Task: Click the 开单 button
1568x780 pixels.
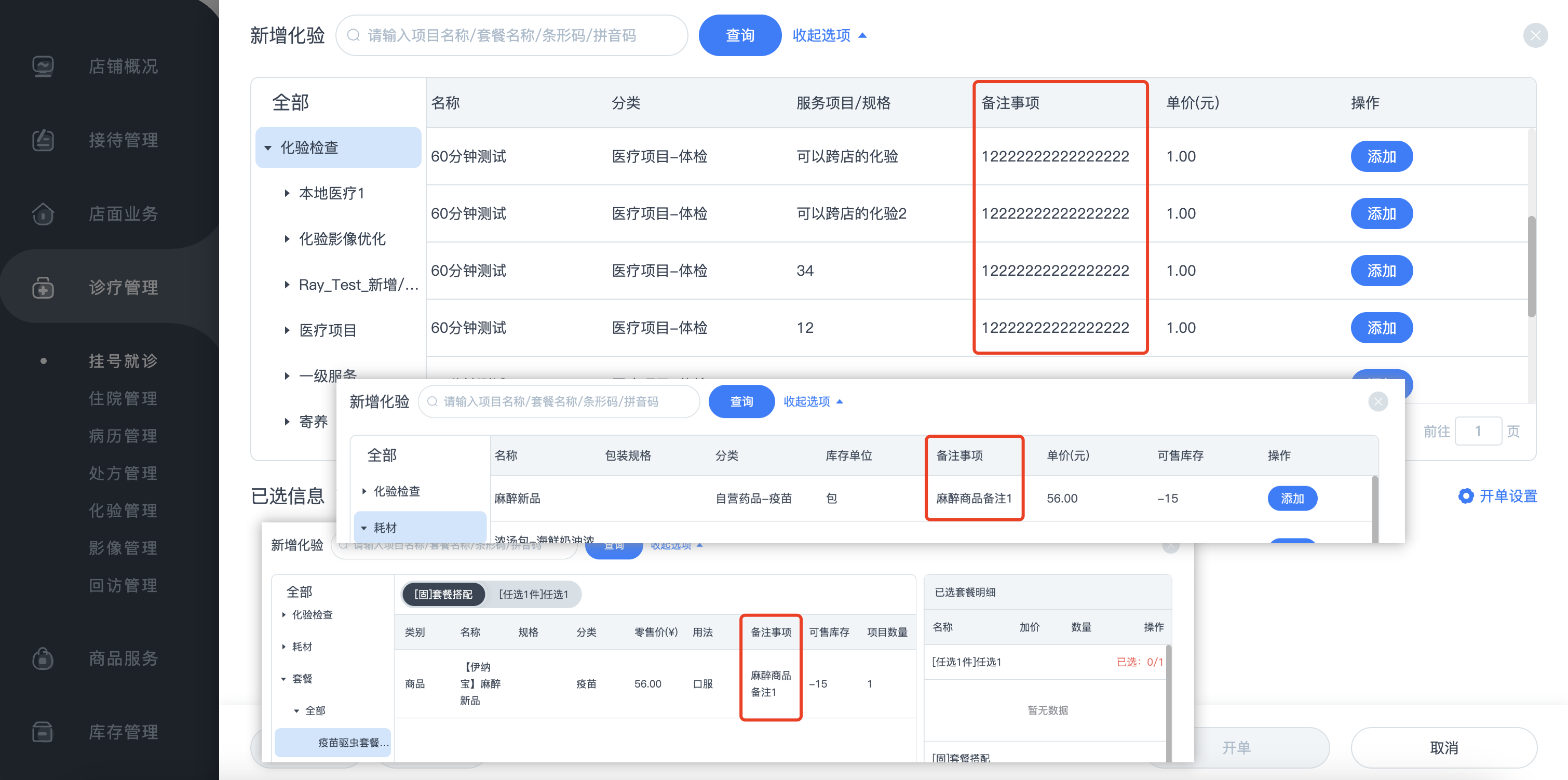Action: point(1237,748)
